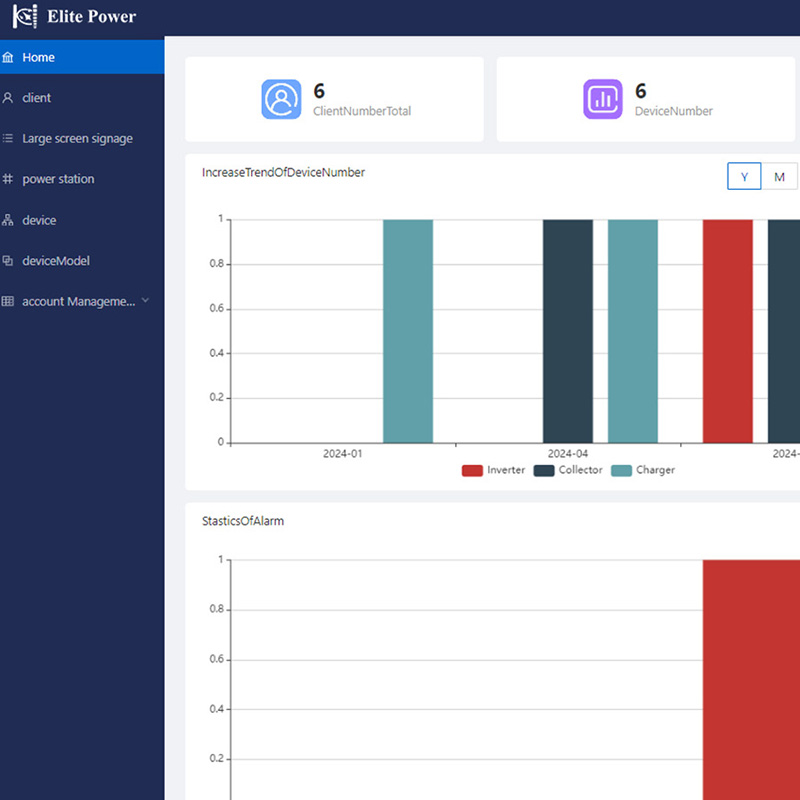Toggle Collector series in chart legend

point(568,470)
